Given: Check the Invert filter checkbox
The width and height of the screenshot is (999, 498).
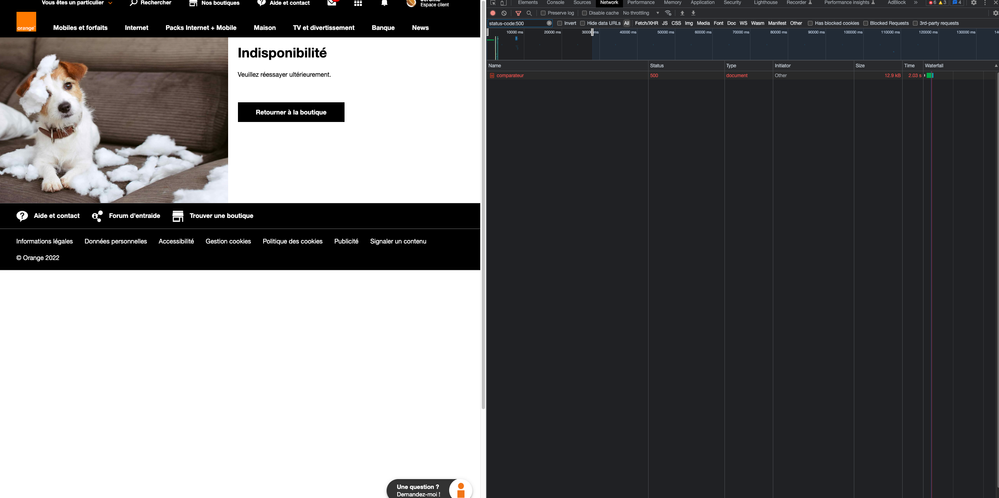Looking at the screenshot, I should point(559,23).
